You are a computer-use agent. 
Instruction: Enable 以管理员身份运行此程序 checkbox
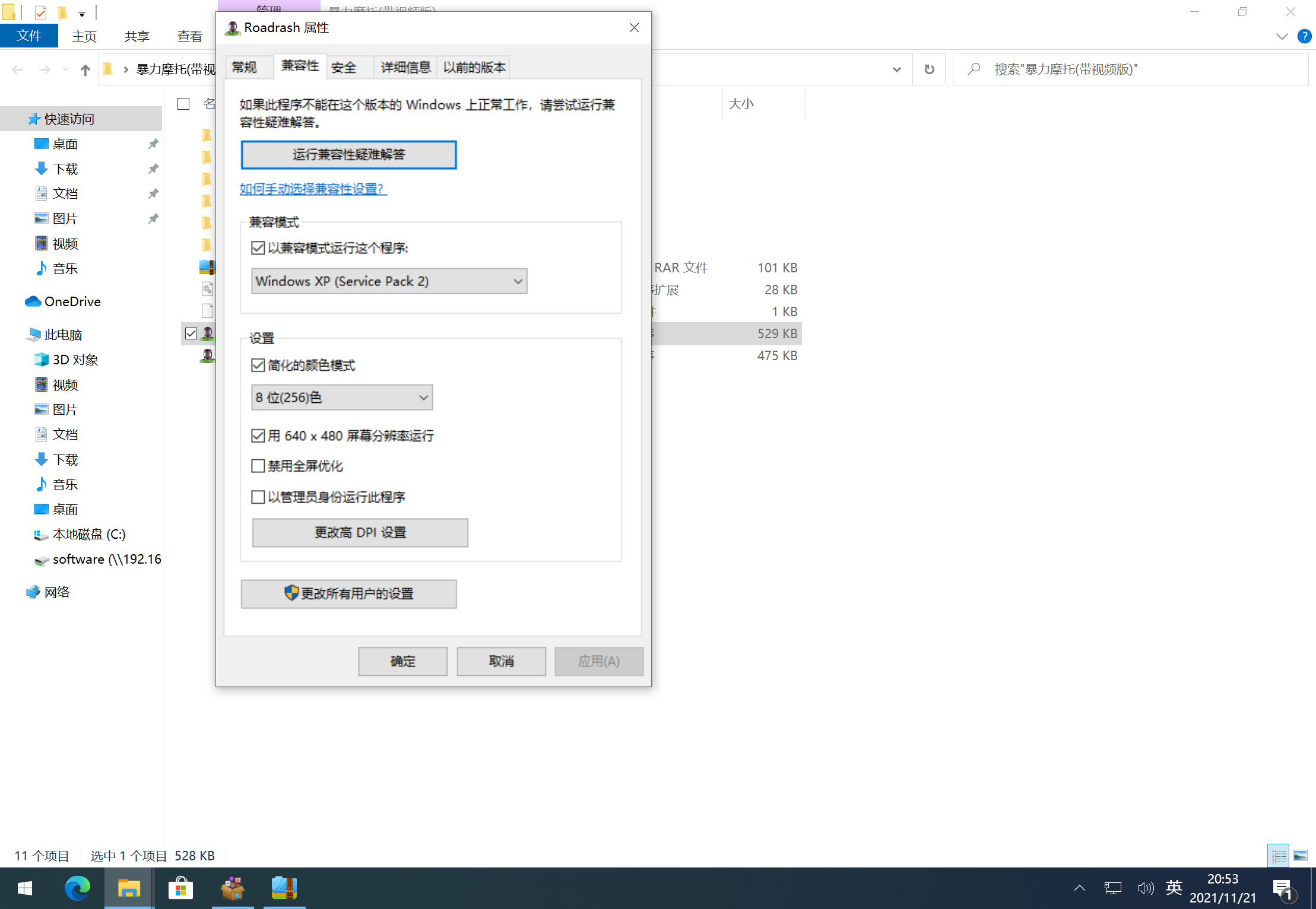point(258,497)
